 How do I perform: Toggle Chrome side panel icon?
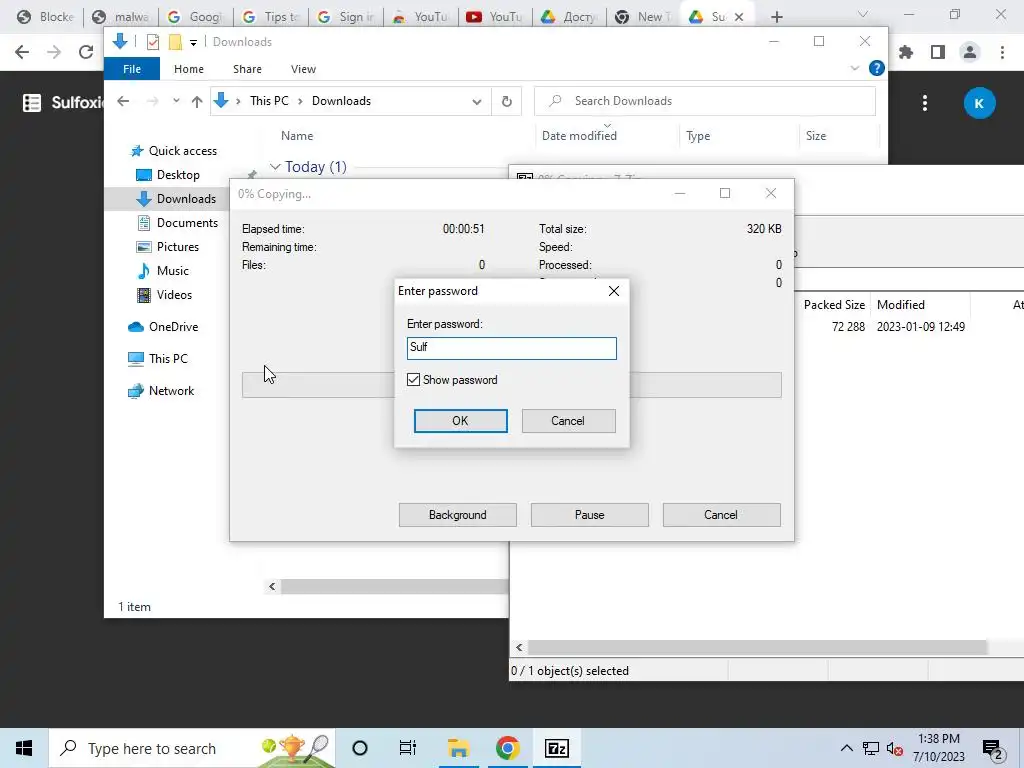coord(938,52)
